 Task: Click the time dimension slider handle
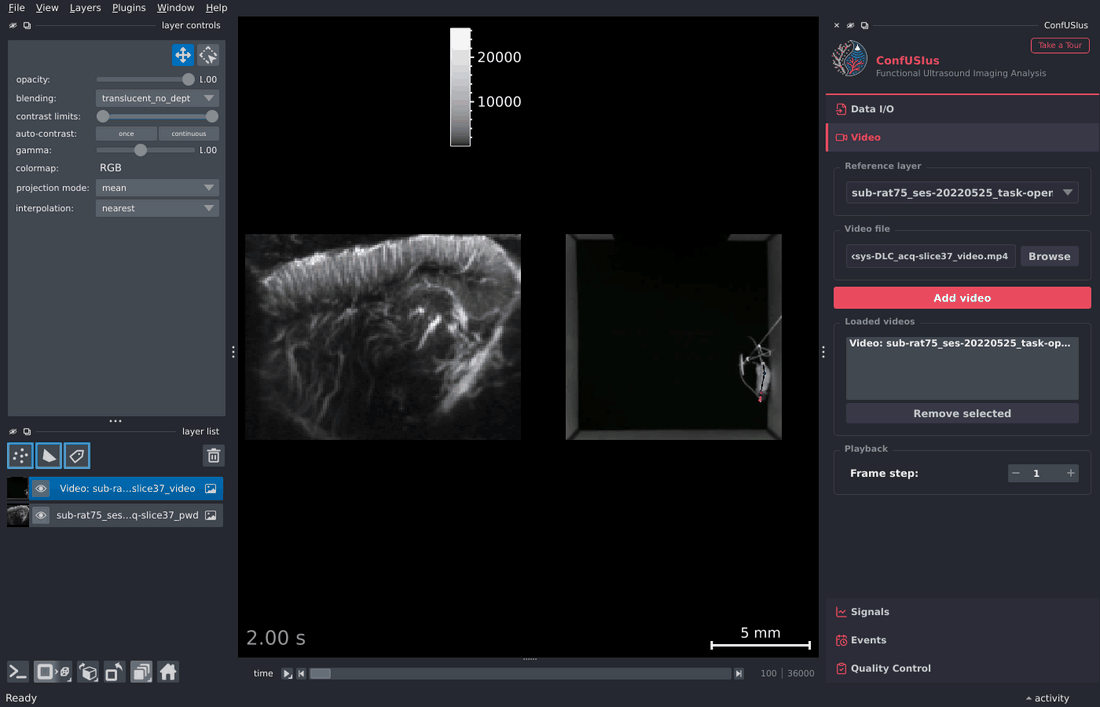pyautogui.click(x=320, y=673)
